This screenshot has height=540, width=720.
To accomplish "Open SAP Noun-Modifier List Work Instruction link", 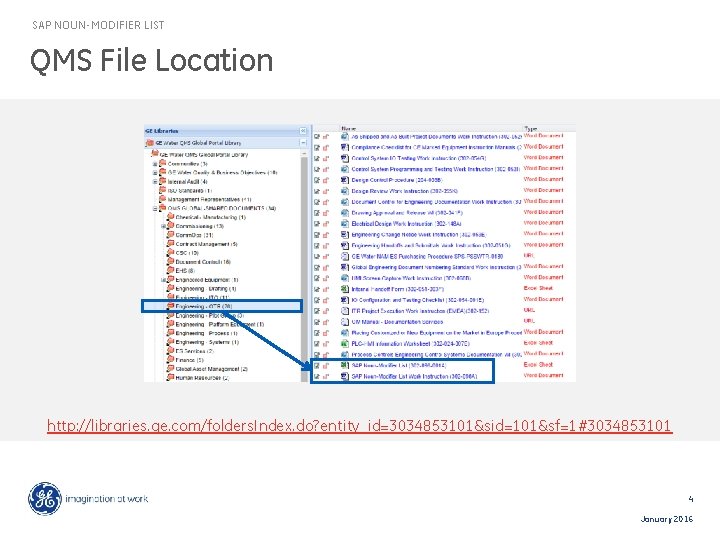I will point(415,377).
